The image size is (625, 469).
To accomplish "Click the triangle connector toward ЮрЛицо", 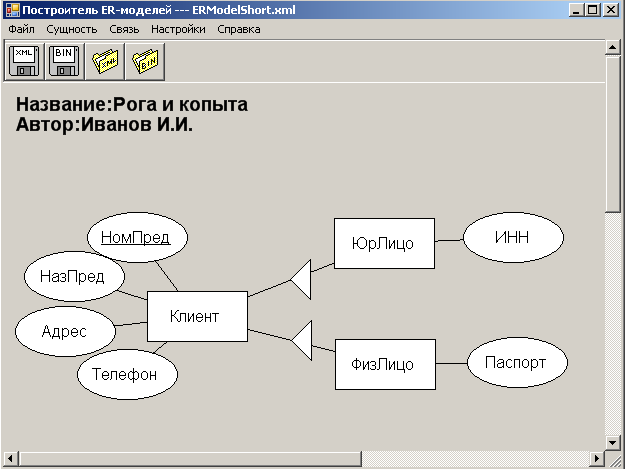I will point(303,279).
